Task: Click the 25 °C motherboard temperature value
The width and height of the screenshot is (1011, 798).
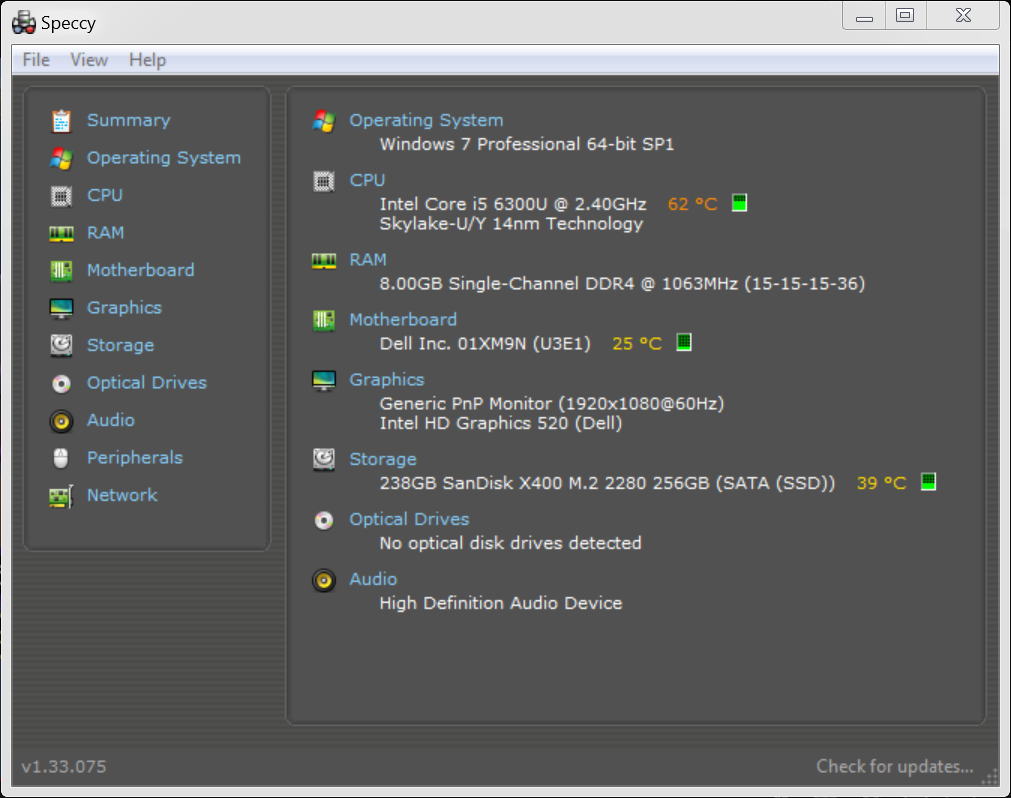Action: [x=637, y=344]
